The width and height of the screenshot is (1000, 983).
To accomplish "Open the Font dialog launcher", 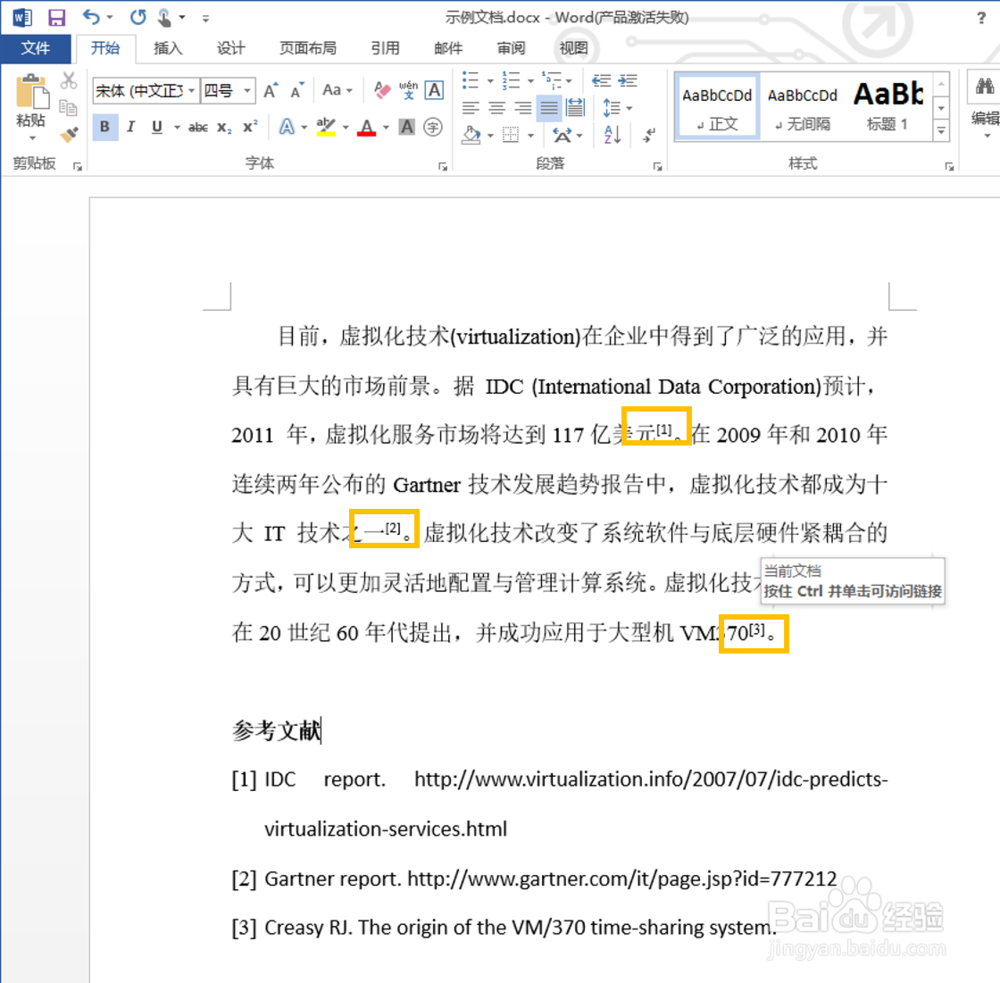I will (x=443, y=166).
